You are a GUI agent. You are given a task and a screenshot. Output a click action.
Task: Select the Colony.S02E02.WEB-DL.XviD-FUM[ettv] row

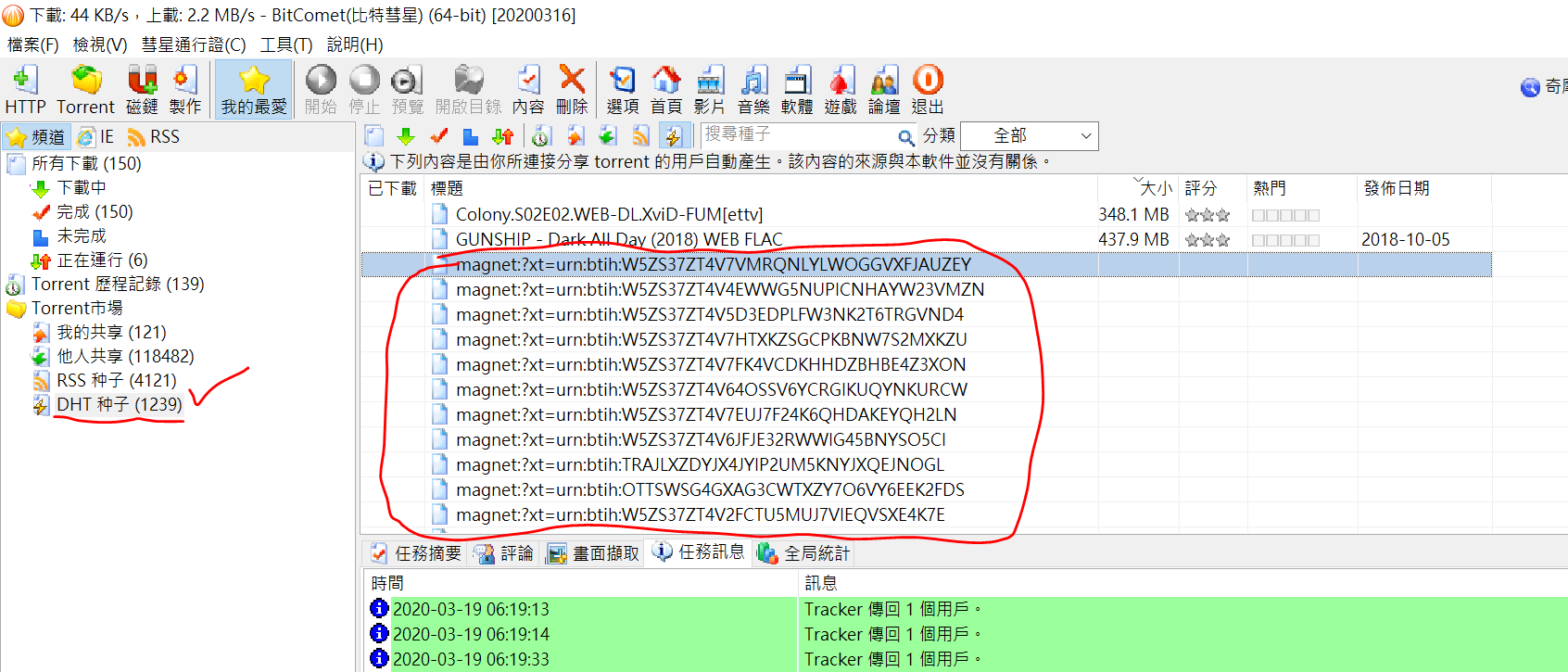[927, 214]
